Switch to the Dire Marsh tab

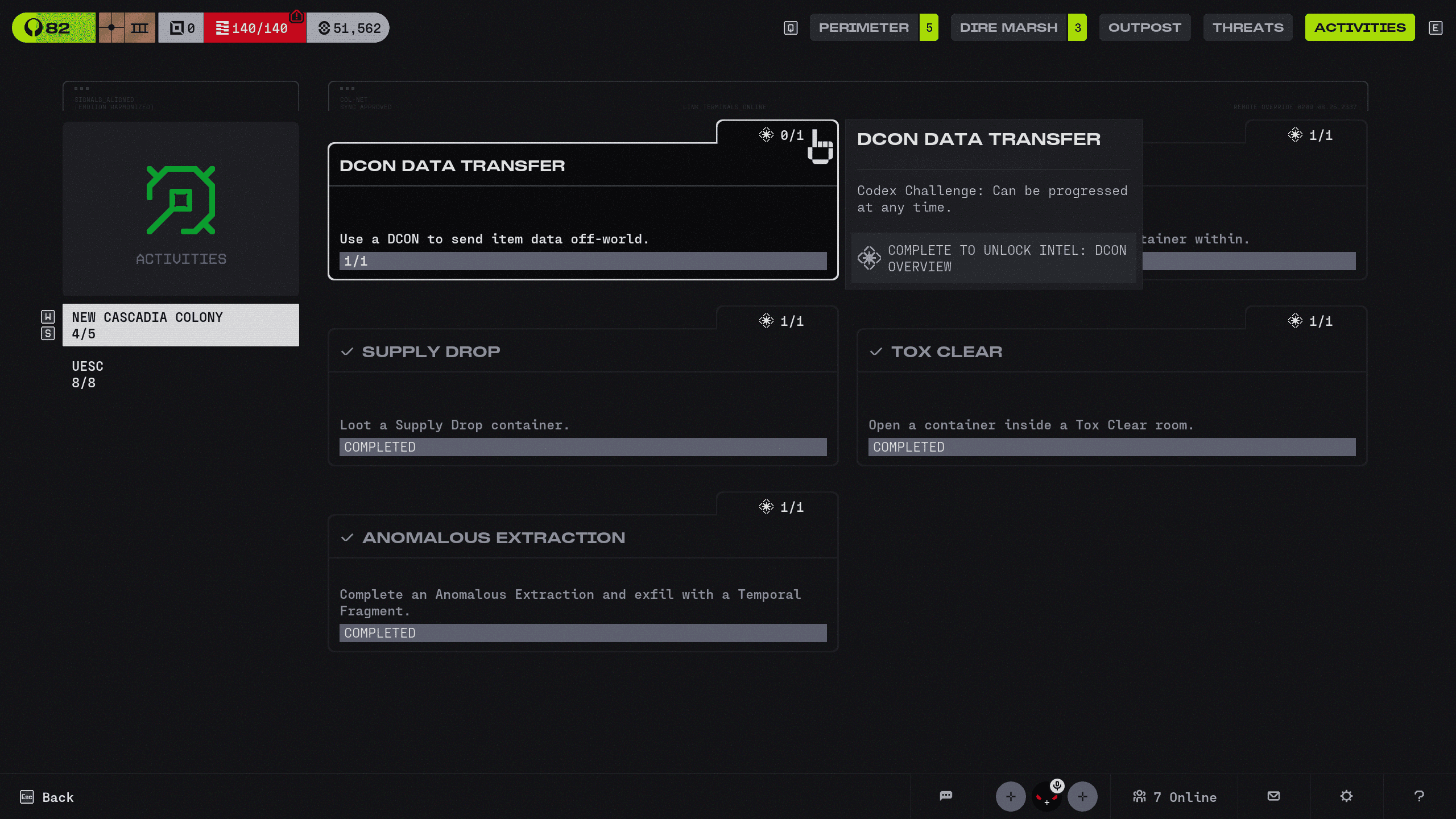(1008, 28)
